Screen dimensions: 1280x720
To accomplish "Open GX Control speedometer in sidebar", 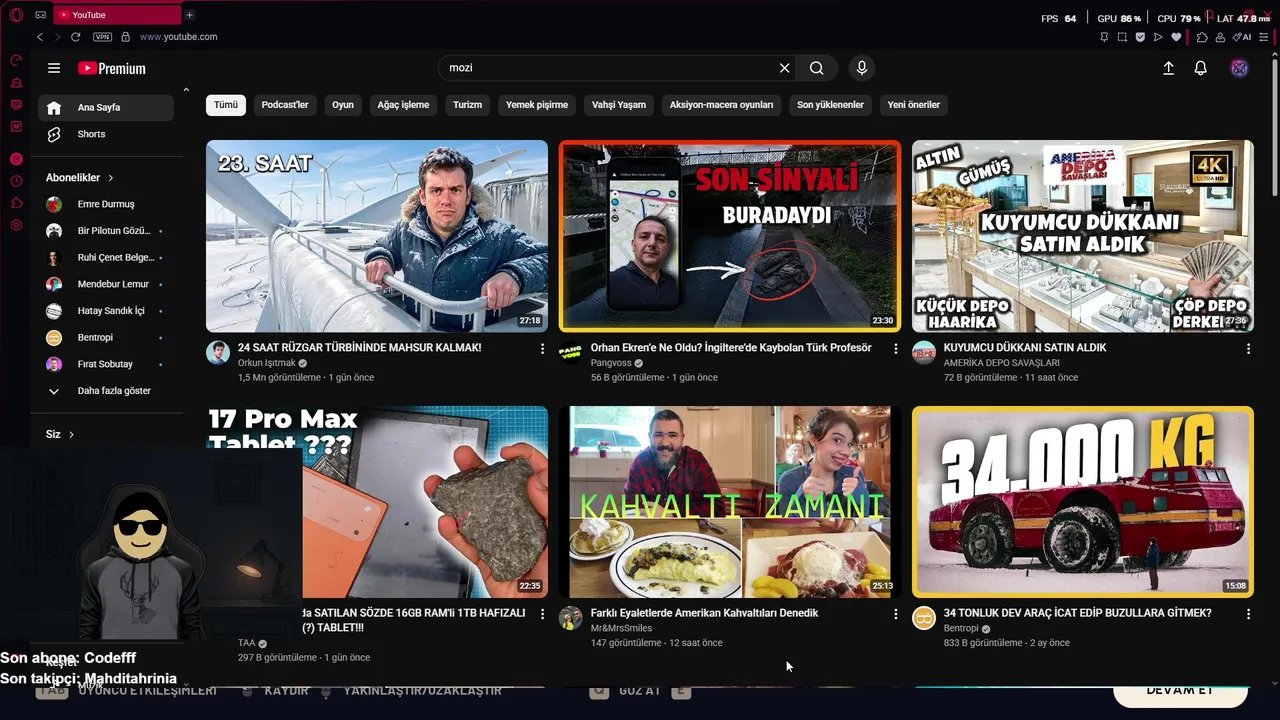I will [x=16, y=60].
